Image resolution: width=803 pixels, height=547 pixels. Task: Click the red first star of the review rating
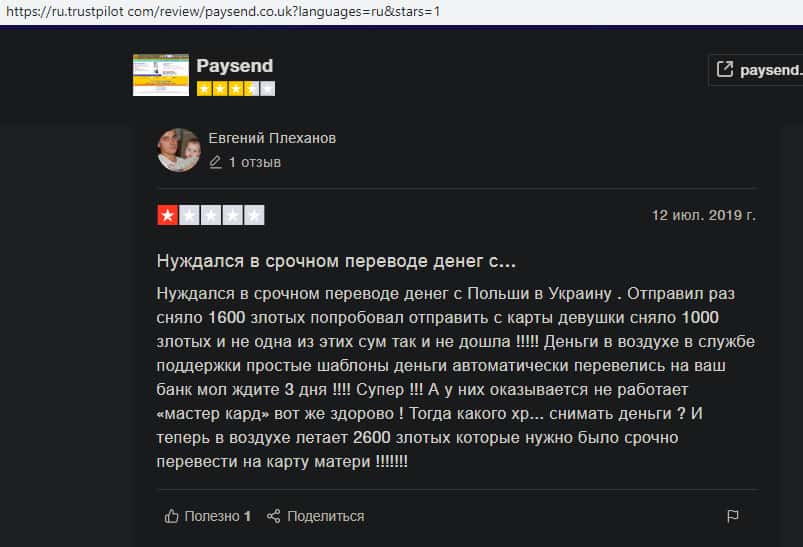click(167, 215)
